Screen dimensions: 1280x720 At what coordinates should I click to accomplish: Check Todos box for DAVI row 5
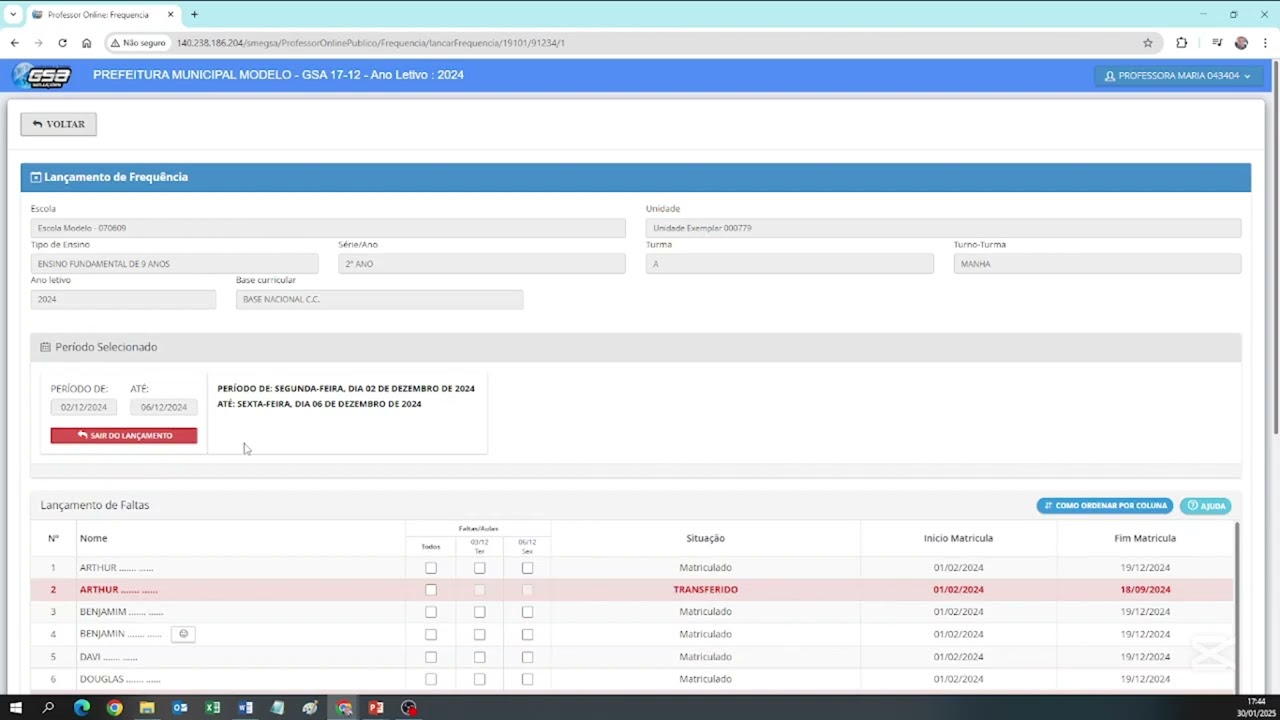tap(431, 657)
